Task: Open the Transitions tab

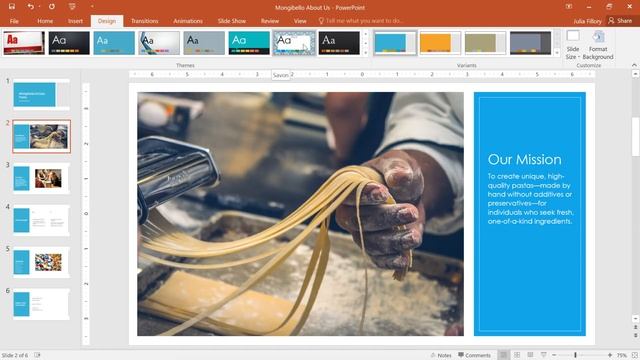Action: 144,21
